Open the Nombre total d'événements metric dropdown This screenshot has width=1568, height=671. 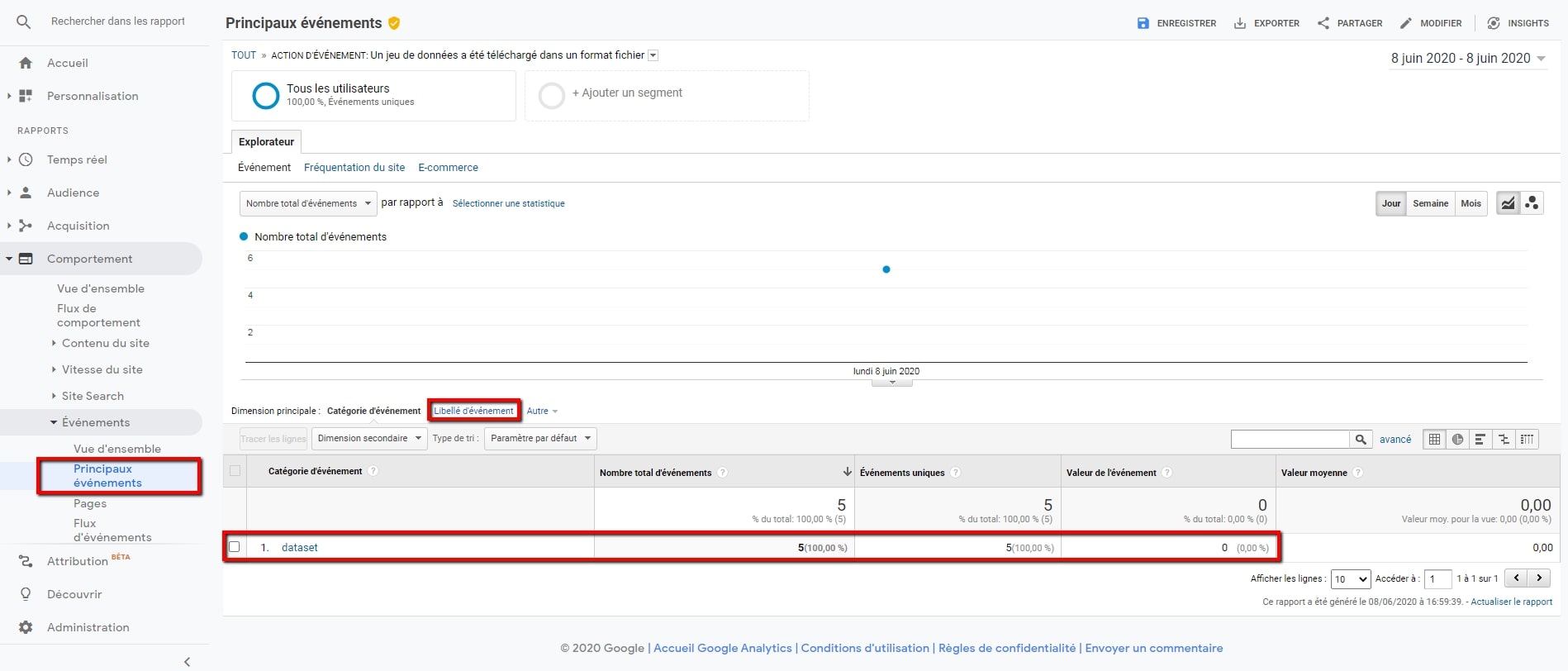pos(308,203)
